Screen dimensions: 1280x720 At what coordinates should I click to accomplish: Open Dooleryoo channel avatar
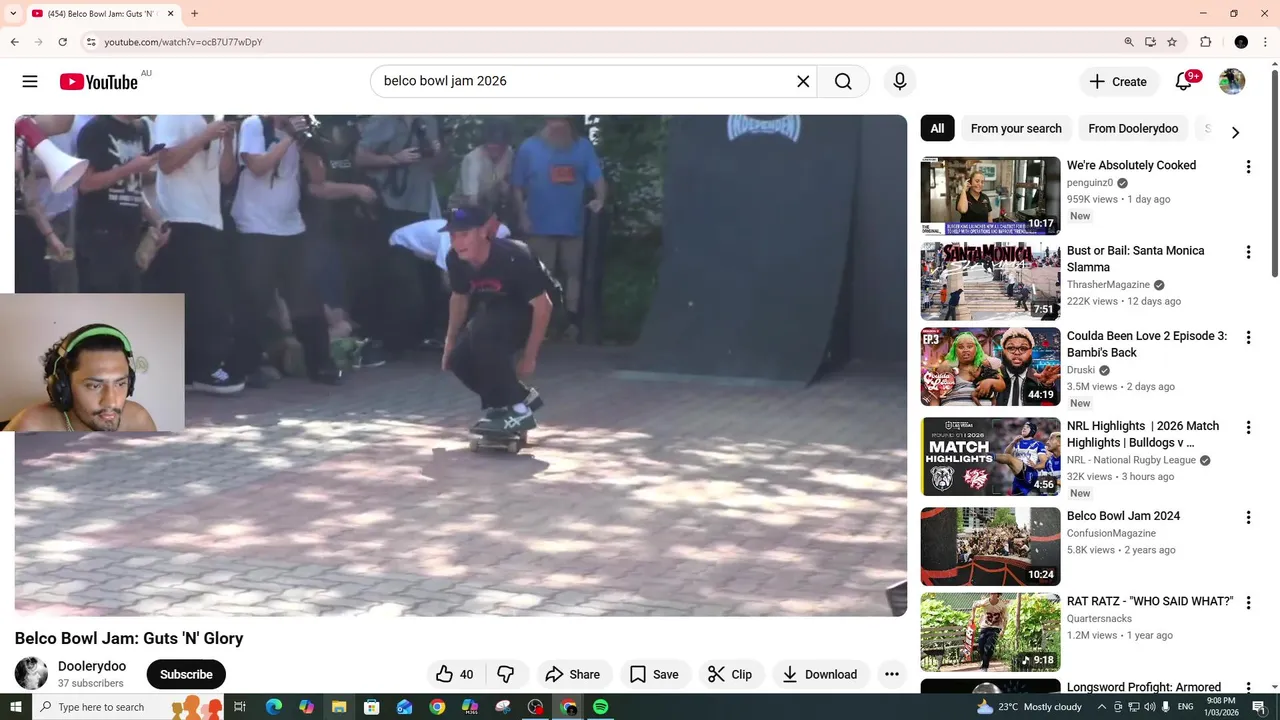31,673
